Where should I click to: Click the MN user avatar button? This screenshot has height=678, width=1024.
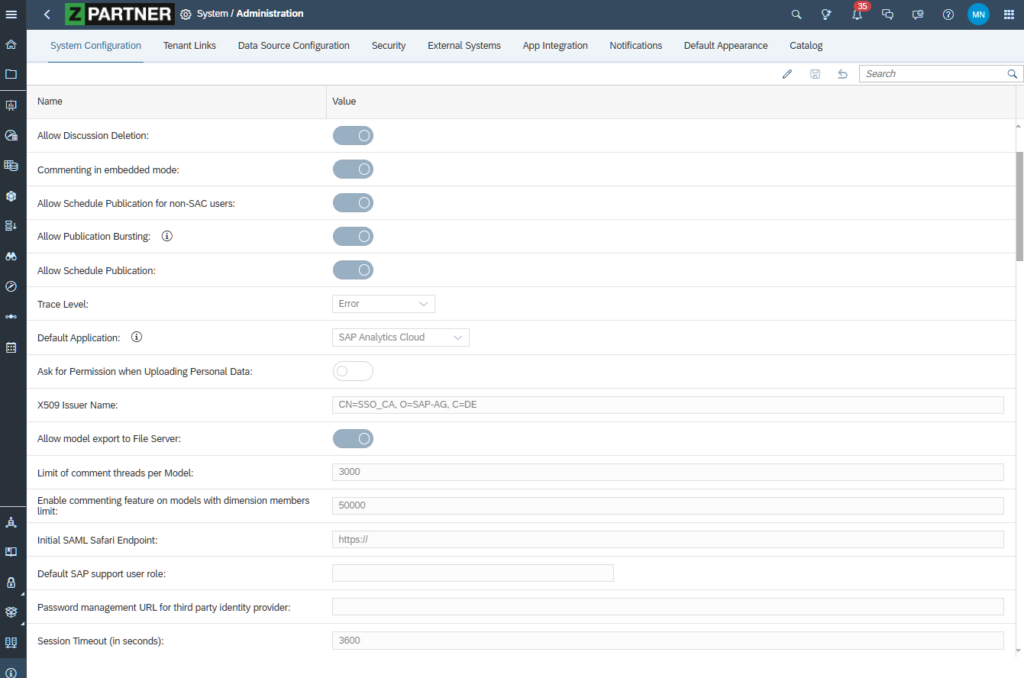point(978,15)
